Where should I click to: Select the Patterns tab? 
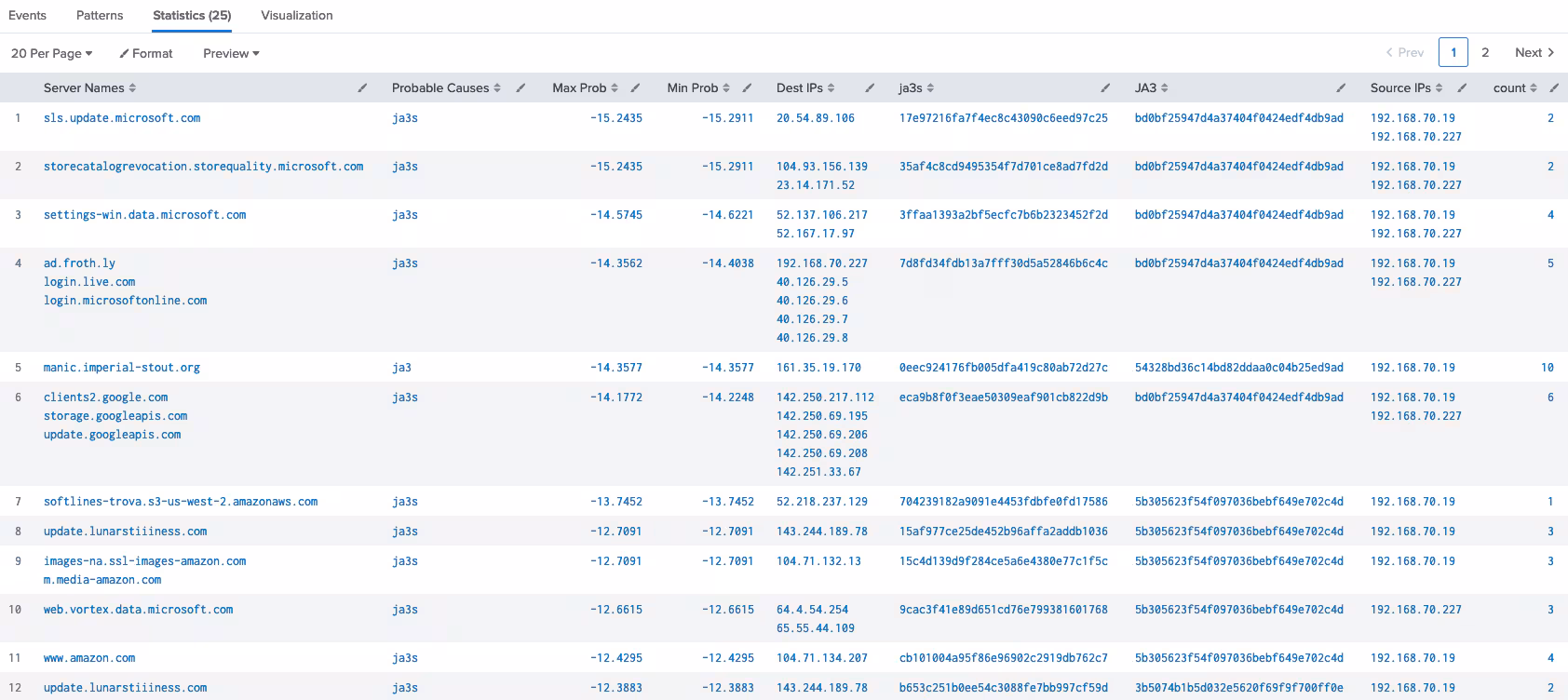[100, 16]
